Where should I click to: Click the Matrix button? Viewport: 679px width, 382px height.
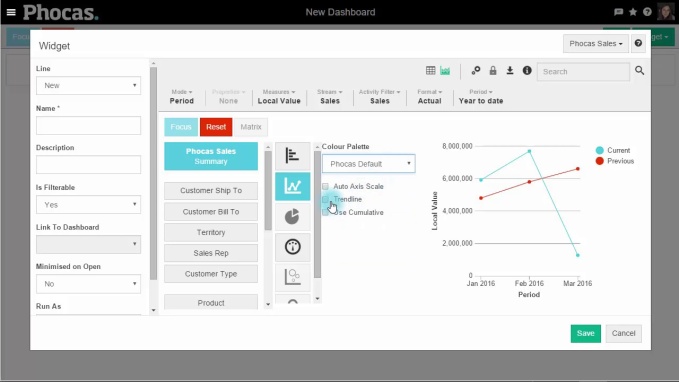[x=251, y=127]
